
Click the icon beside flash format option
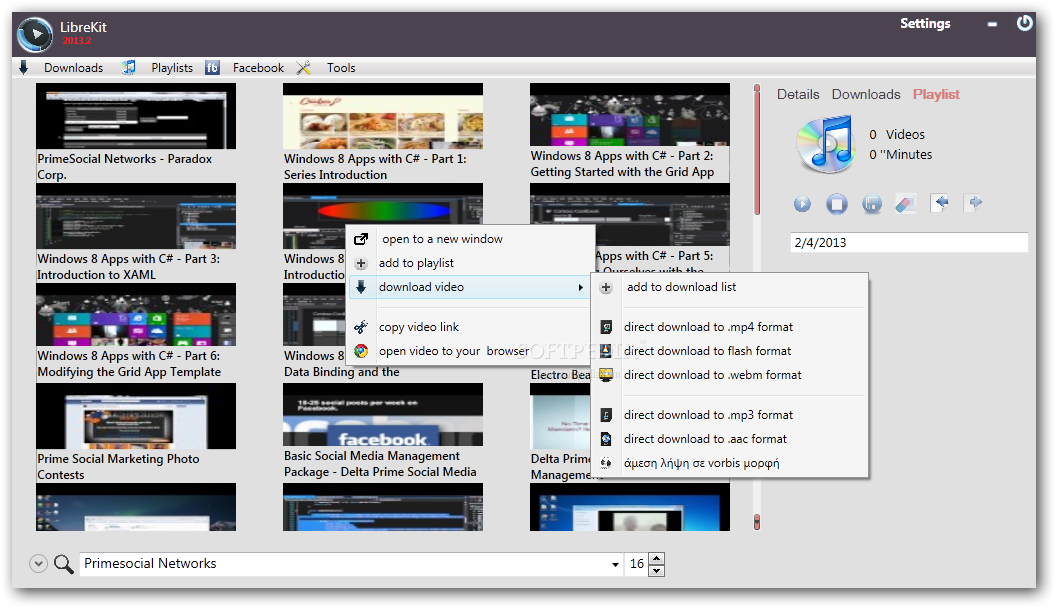tap(606, 351)
